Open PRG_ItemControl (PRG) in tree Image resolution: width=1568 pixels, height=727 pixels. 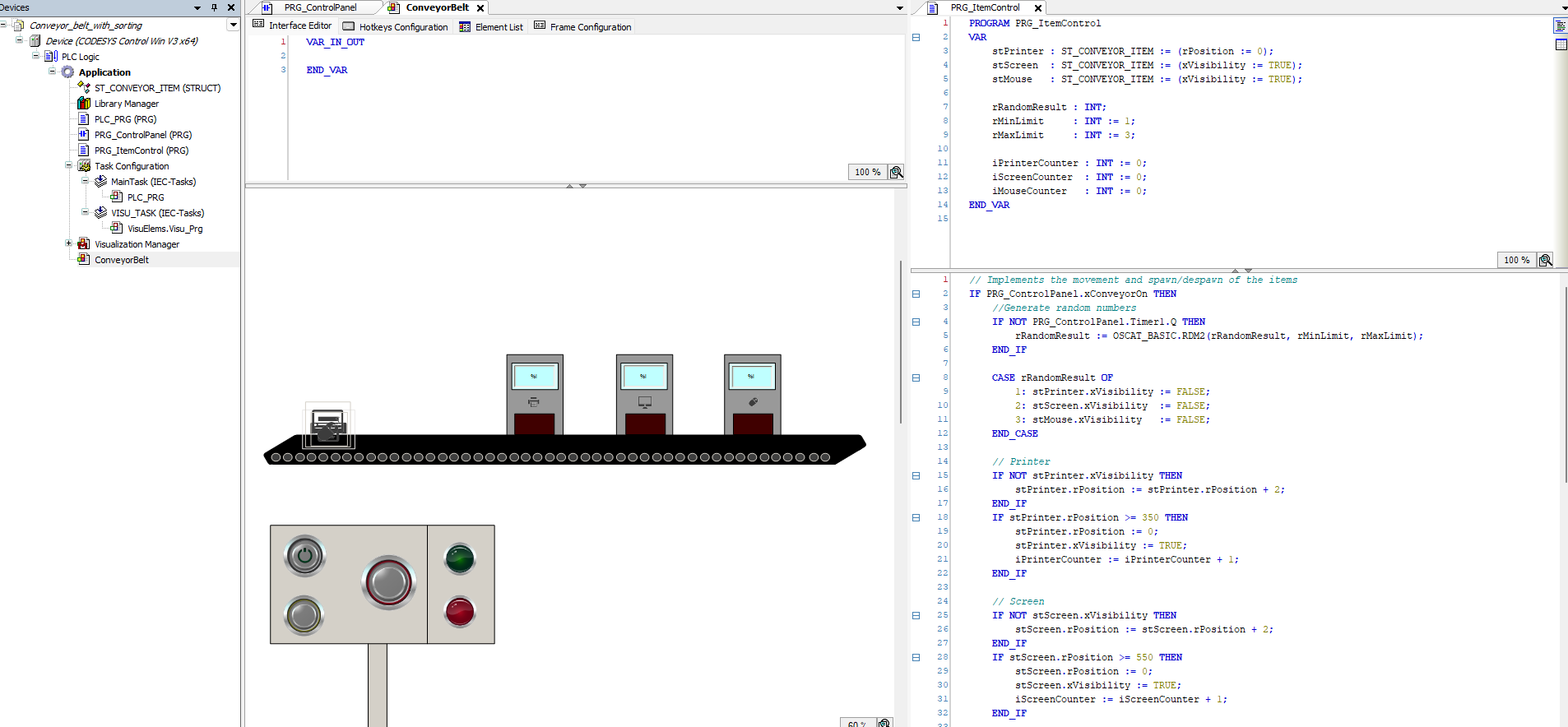tap(141, 150)
